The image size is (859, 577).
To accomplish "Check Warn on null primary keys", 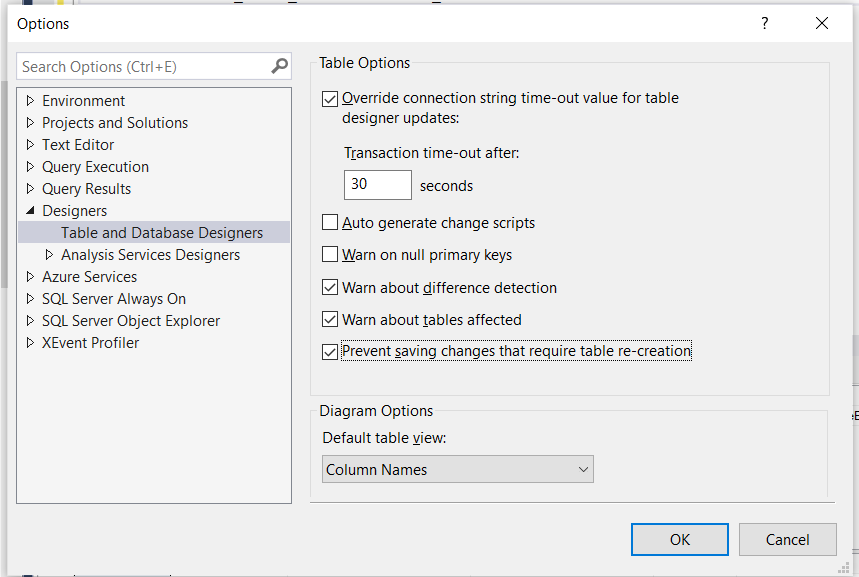I will point(330,254).
